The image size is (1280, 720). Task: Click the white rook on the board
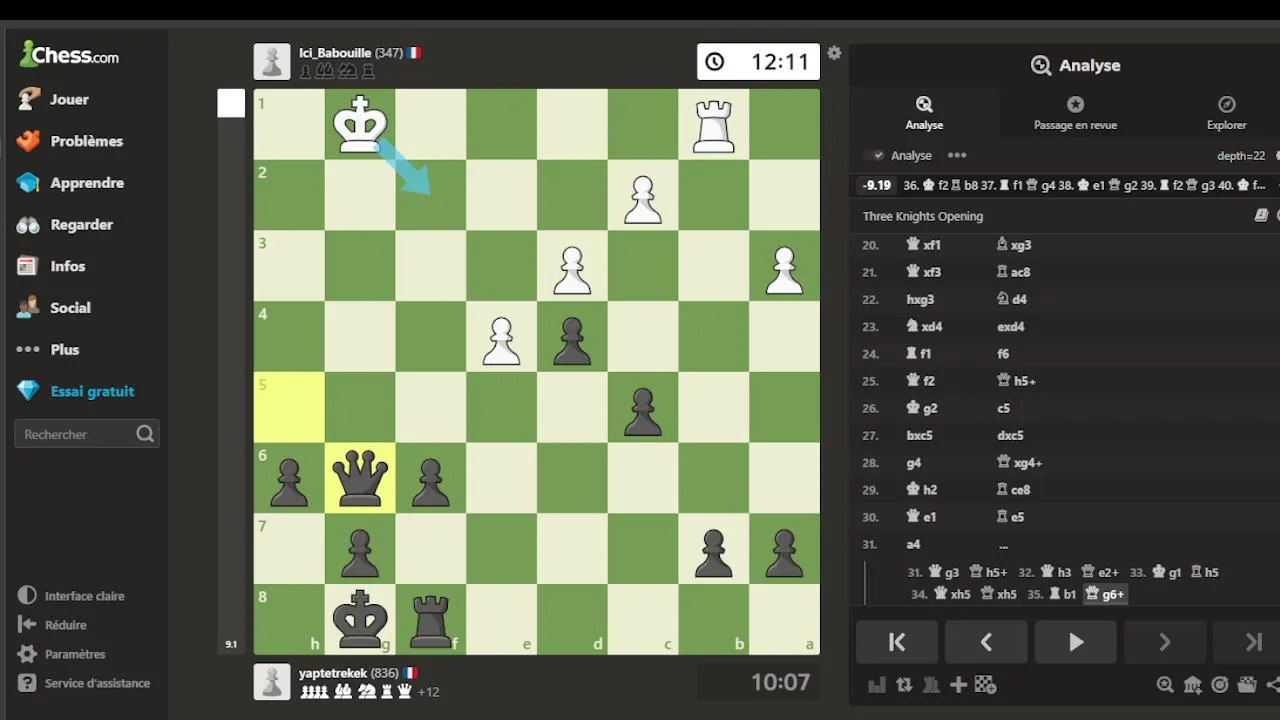pos(714,125)
